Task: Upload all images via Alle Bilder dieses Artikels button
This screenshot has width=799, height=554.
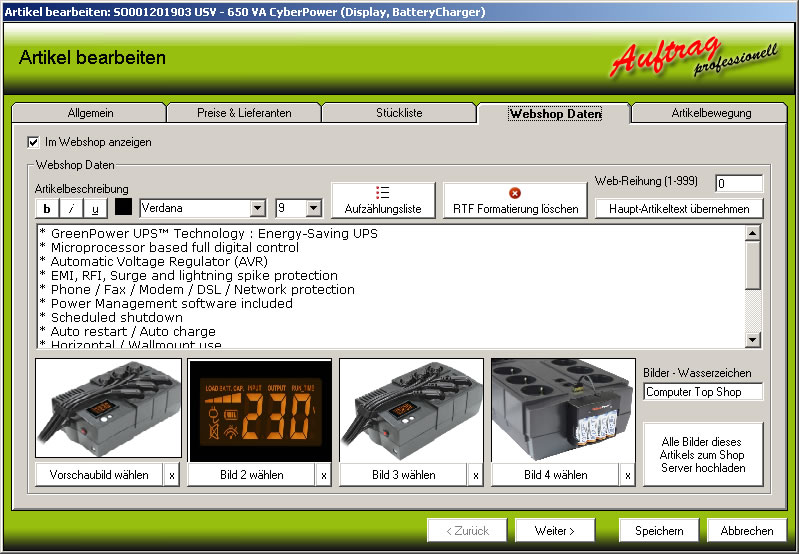Action: [x=703, y=455]
